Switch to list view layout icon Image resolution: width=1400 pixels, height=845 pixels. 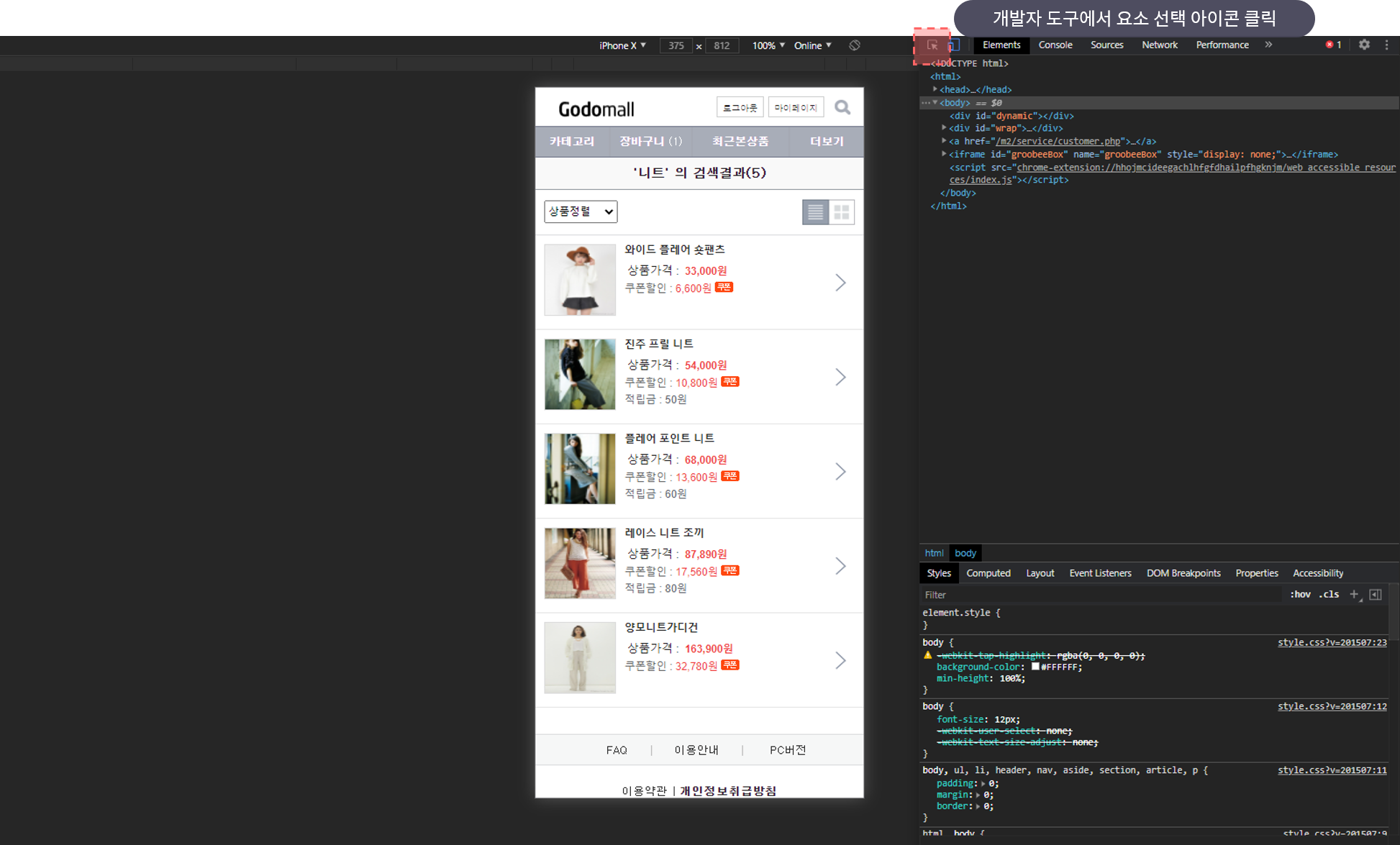tap(815, 212)
